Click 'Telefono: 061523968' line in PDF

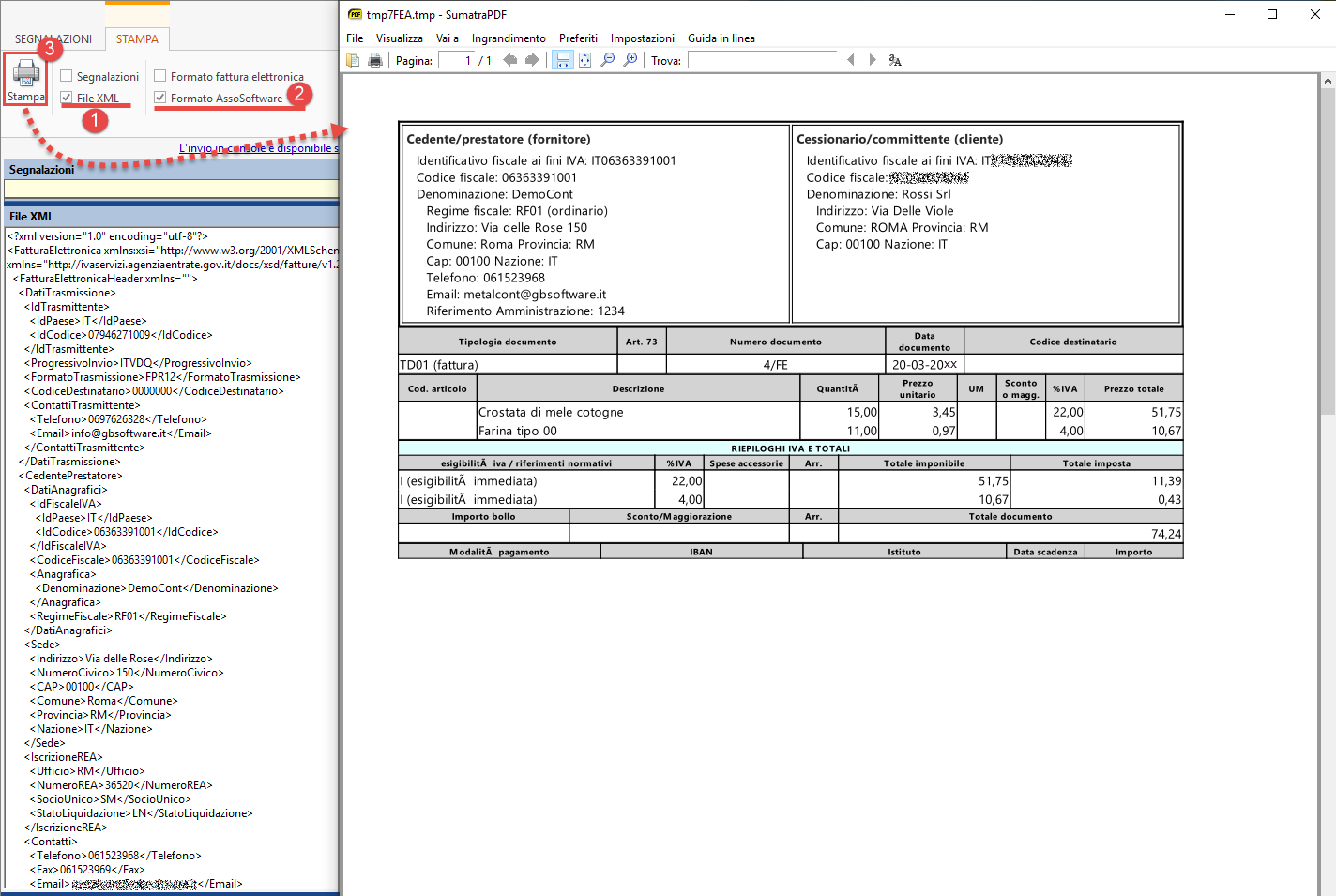point(485,278)
